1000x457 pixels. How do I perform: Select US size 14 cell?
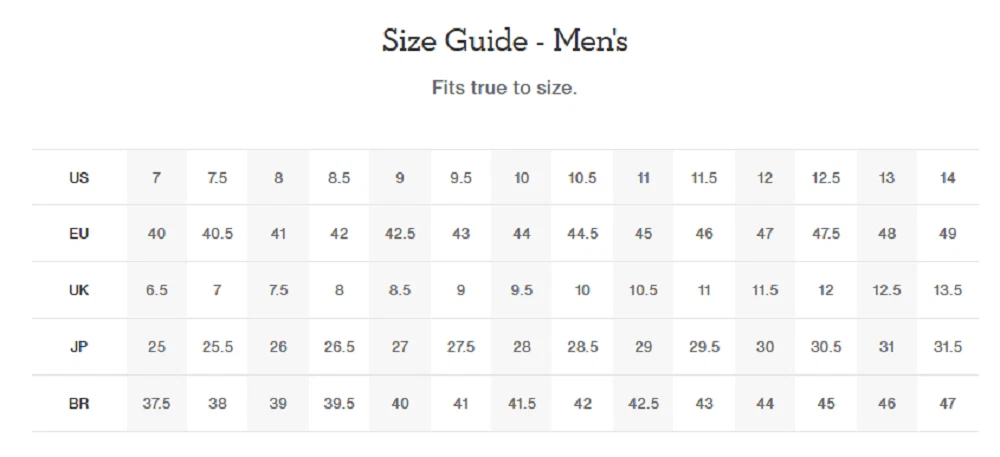948,178
